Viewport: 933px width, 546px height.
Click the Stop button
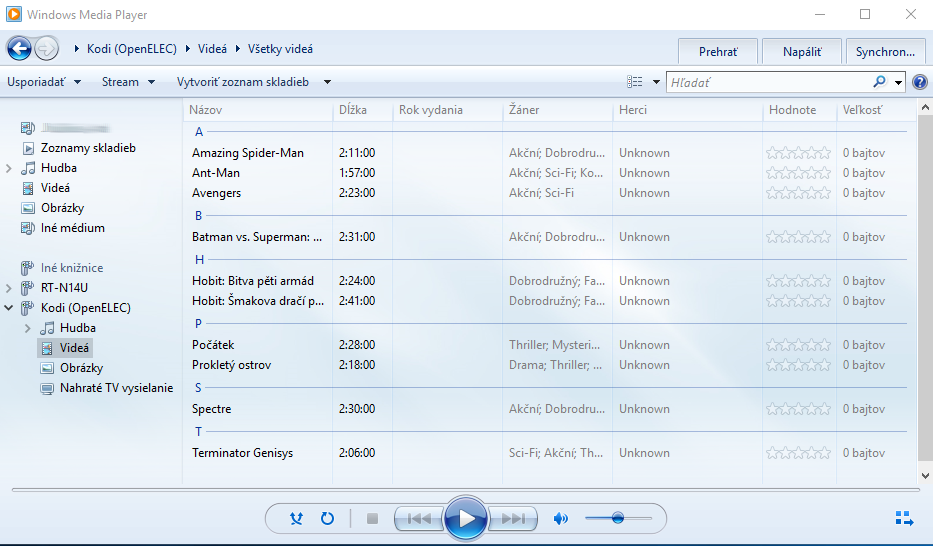(x=372, y=519)
